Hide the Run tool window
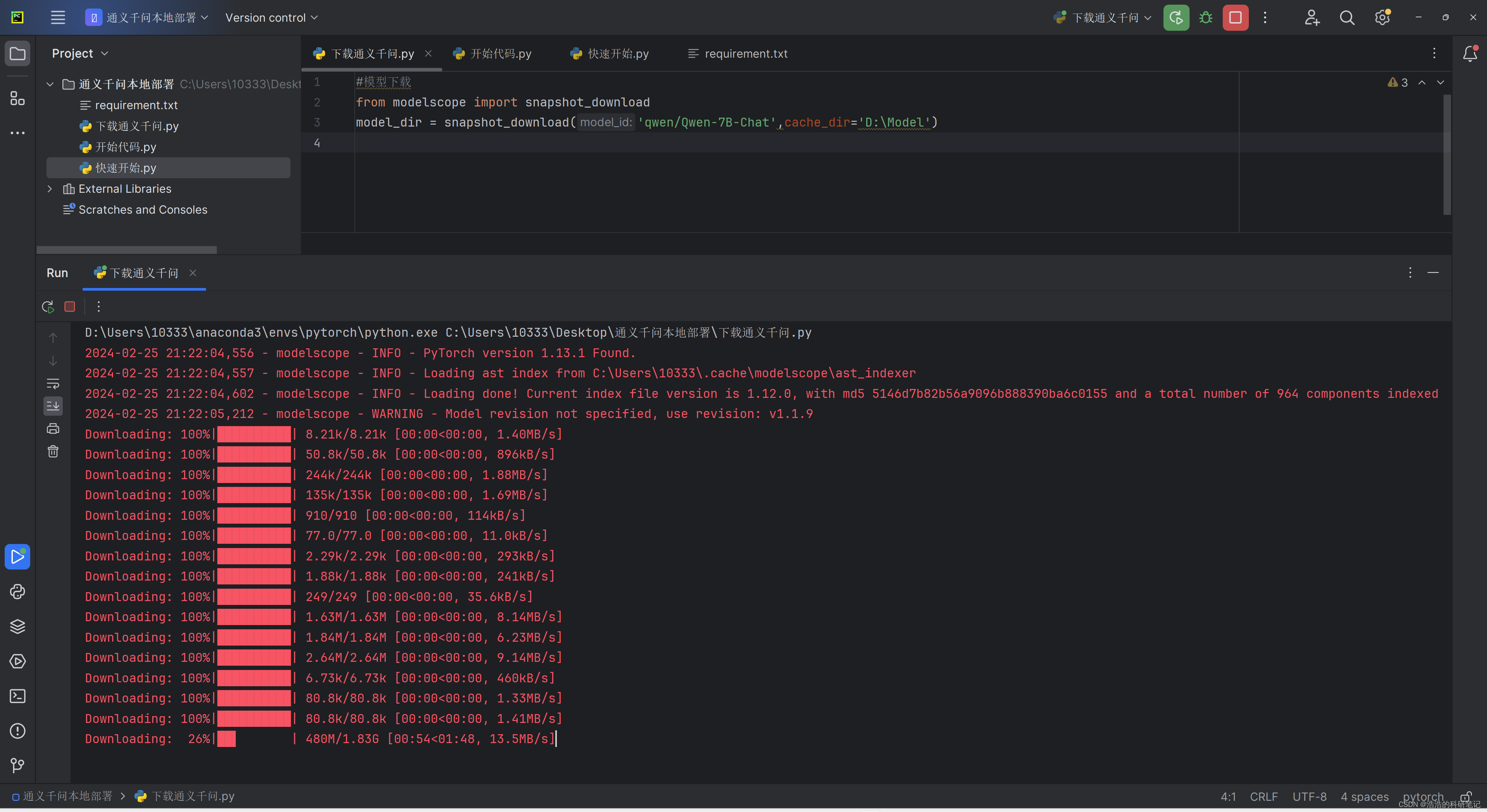This screenshot has width=1487, height=812. 1433,272
